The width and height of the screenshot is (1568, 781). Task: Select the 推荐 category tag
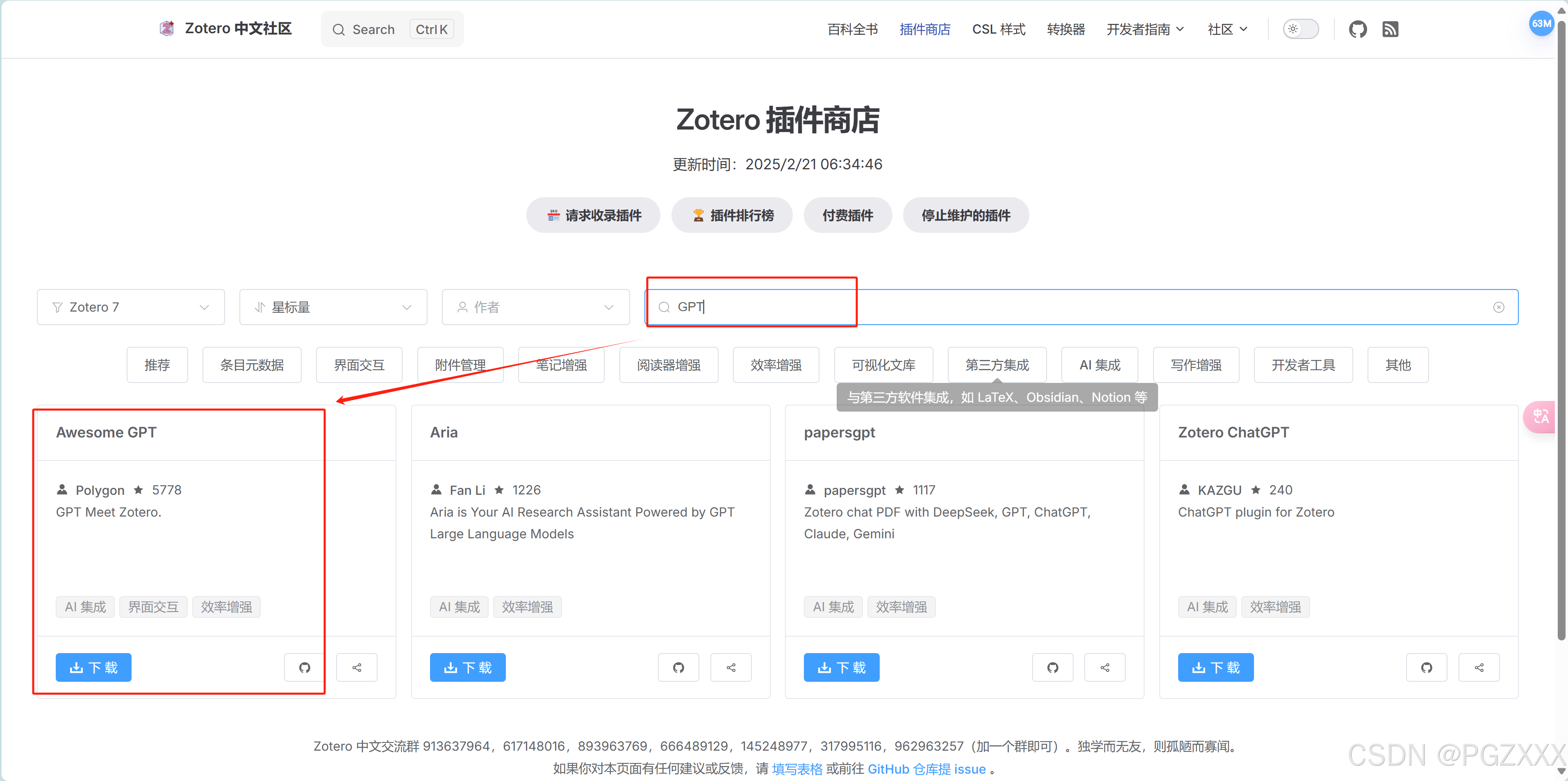pyautogui.click(x=157, y=365)
